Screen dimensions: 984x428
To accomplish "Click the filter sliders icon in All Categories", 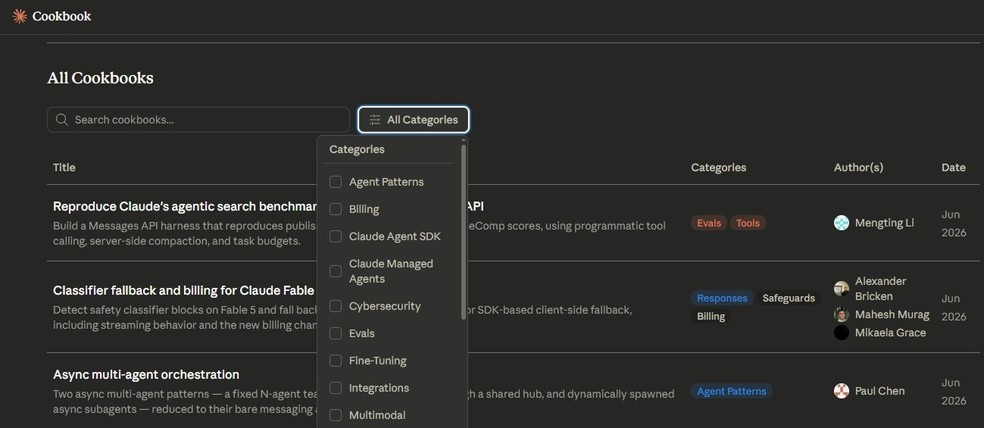I will pos(375,119).
